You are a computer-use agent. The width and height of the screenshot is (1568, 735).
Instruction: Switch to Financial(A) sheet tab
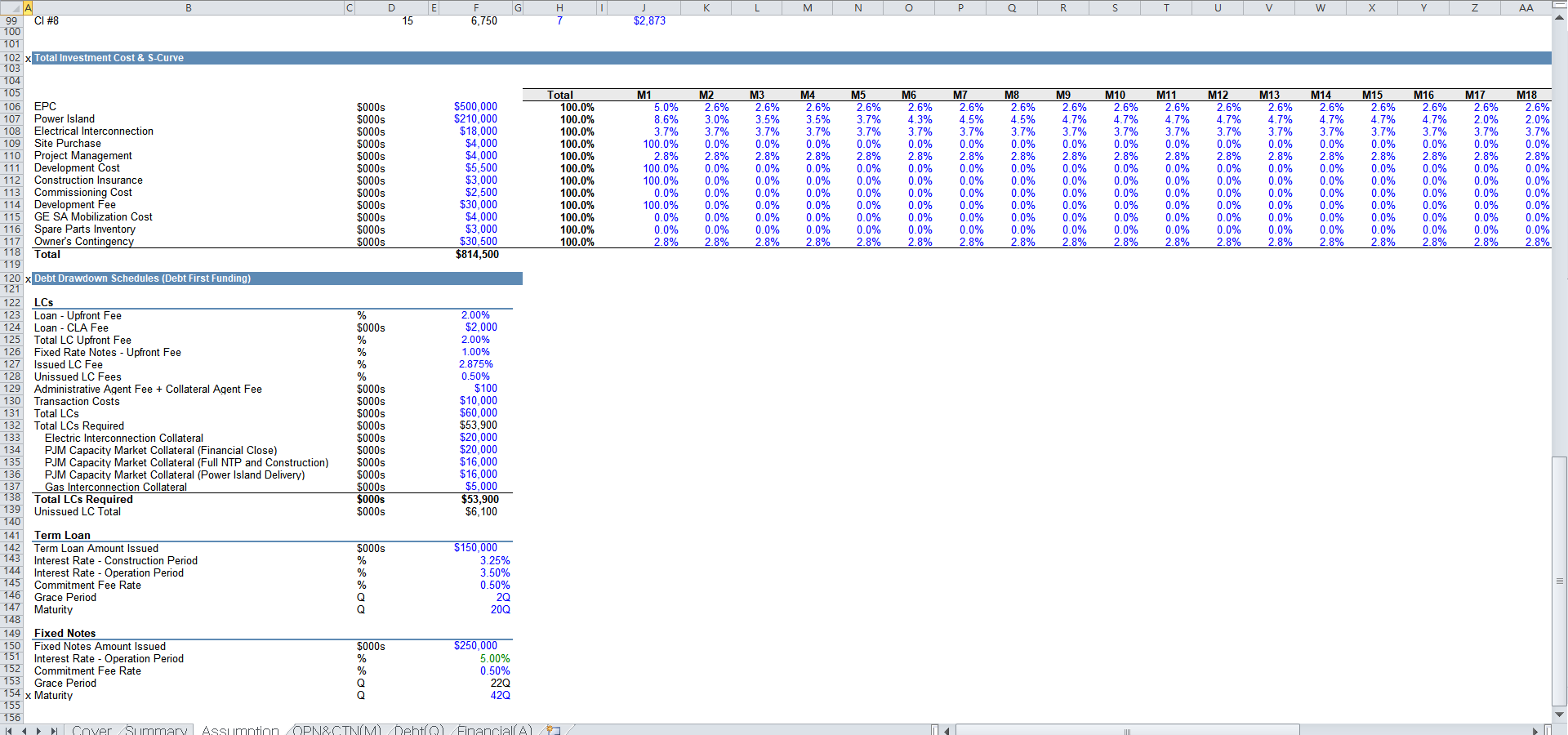(x=494, y=730)
